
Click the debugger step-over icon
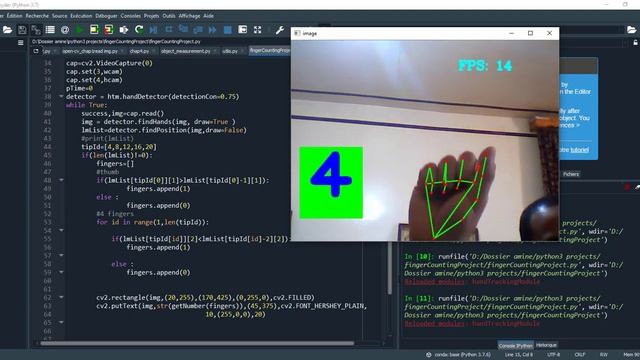(x=169, y=29)
